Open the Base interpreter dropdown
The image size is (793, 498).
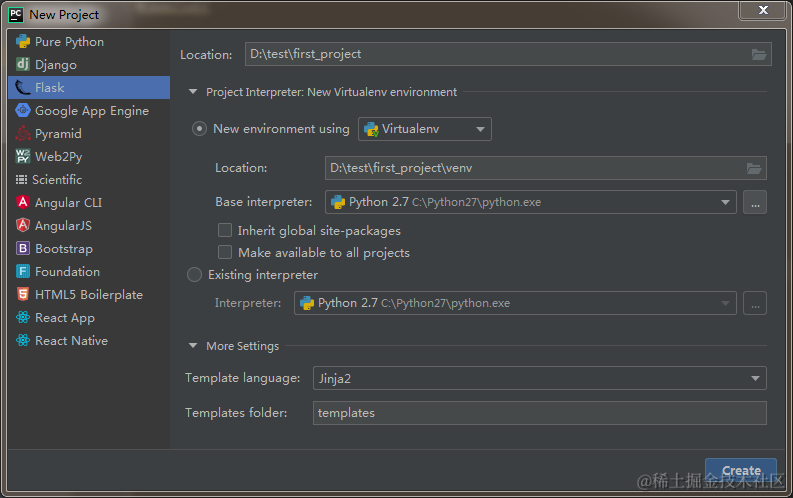[x=531, y=202]
